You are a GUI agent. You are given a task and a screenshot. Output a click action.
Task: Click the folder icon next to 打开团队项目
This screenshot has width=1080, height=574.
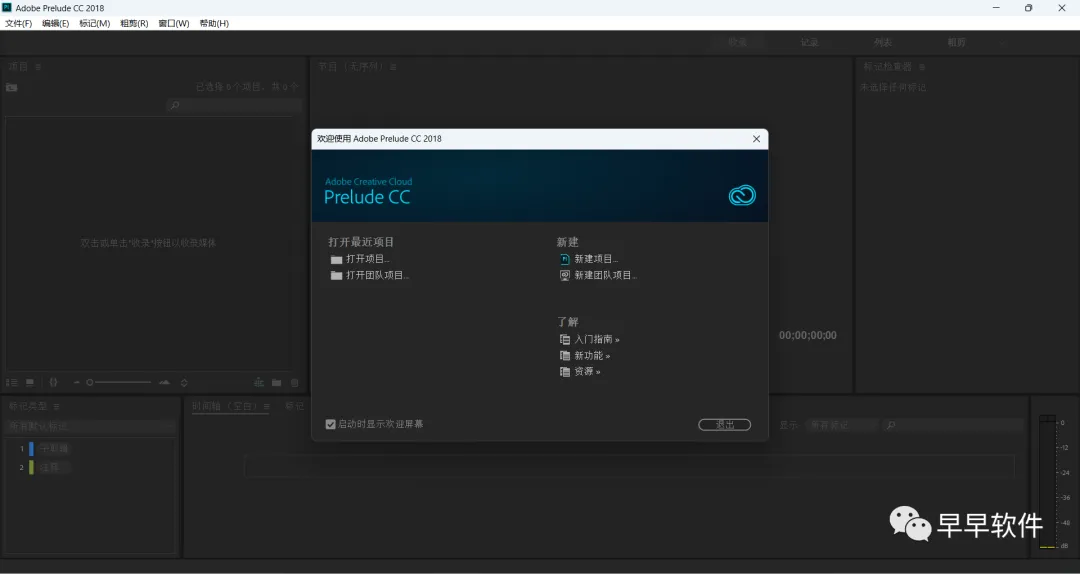point(336,276)
